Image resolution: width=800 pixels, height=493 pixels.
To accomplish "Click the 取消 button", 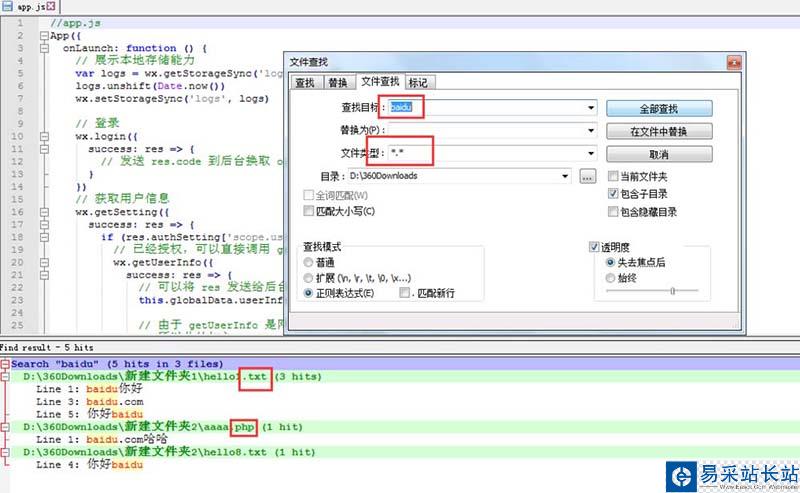I will [x=659, y=154].
